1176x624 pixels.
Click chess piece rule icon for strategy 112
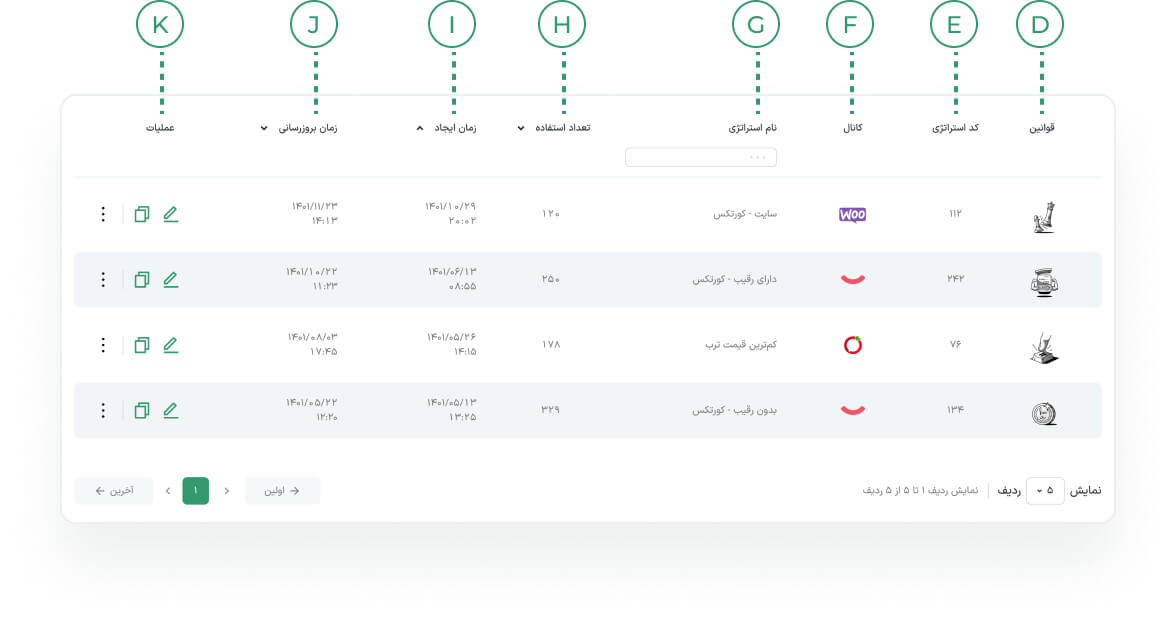point(1044,217)
